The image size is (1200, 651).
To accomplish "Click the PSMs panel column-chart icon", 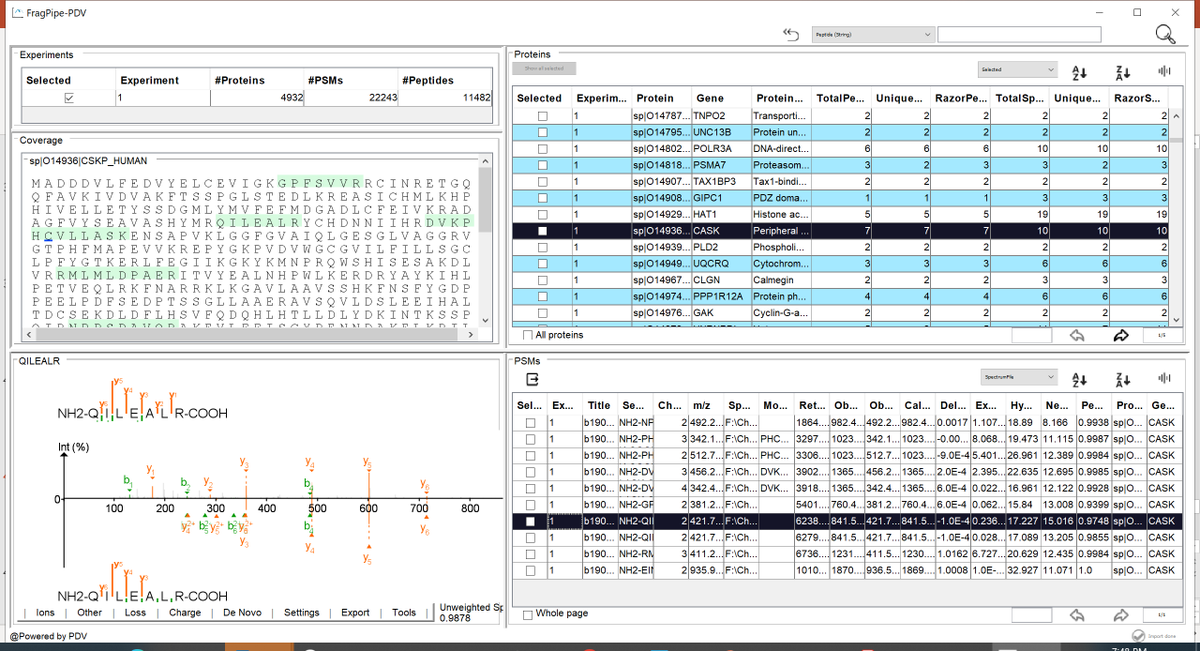I will [x=1164, y=378].
